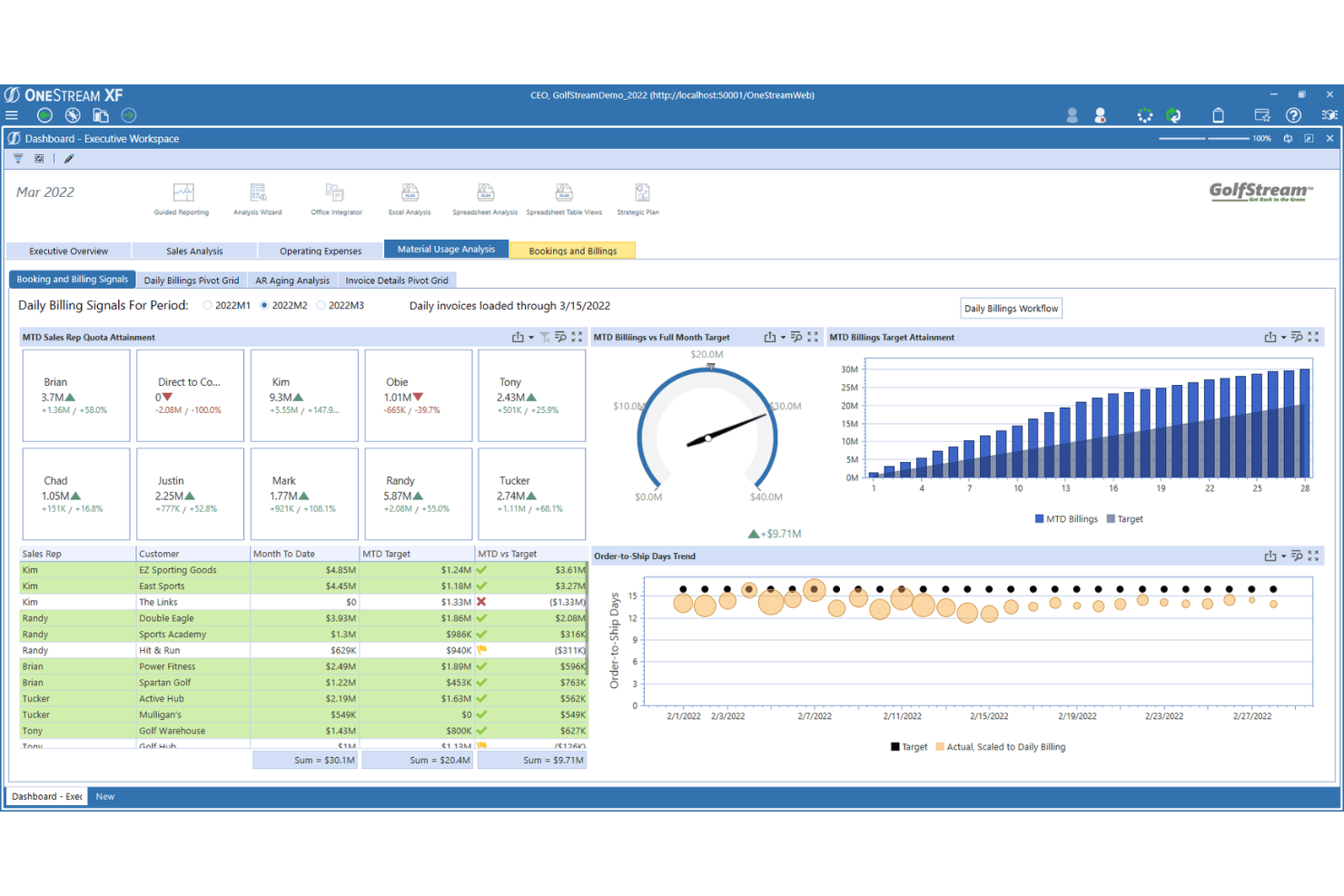The height and width of the screenshot is (896, 1344).
Task: Select Tucker's quota attainment card
Action: pos(532,494)
